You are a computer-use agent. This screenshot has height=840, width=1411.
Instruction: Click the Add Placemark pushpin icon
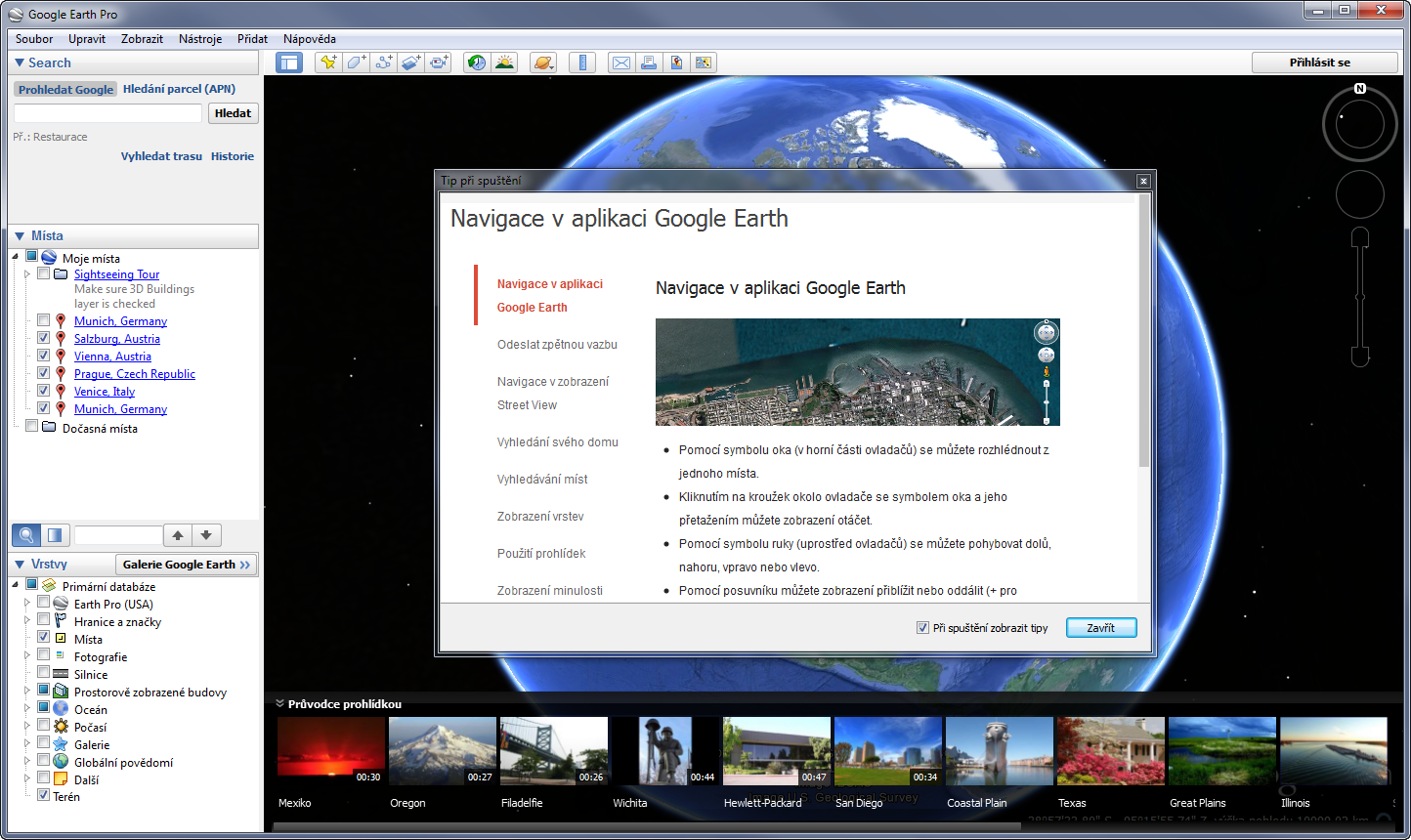coord(328,63)
